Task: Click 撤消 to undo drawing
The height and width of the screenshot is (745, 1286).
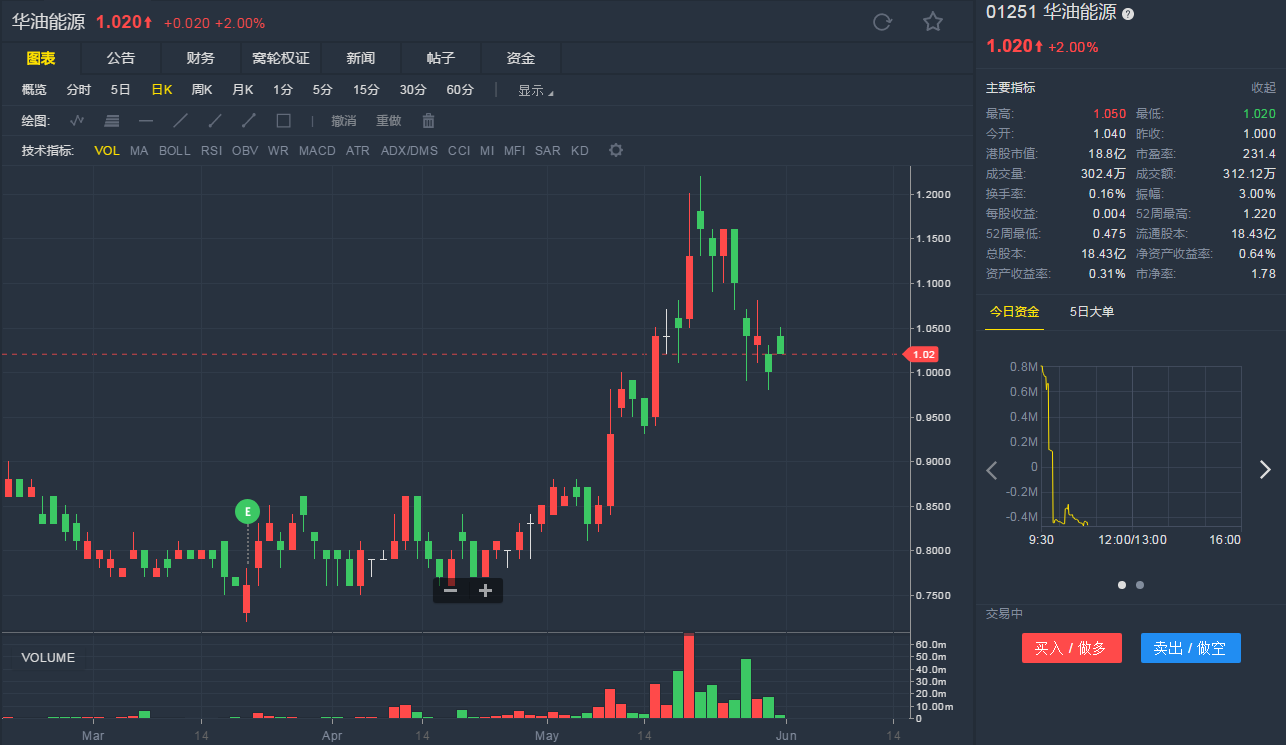Action: (x=344, y=121)
